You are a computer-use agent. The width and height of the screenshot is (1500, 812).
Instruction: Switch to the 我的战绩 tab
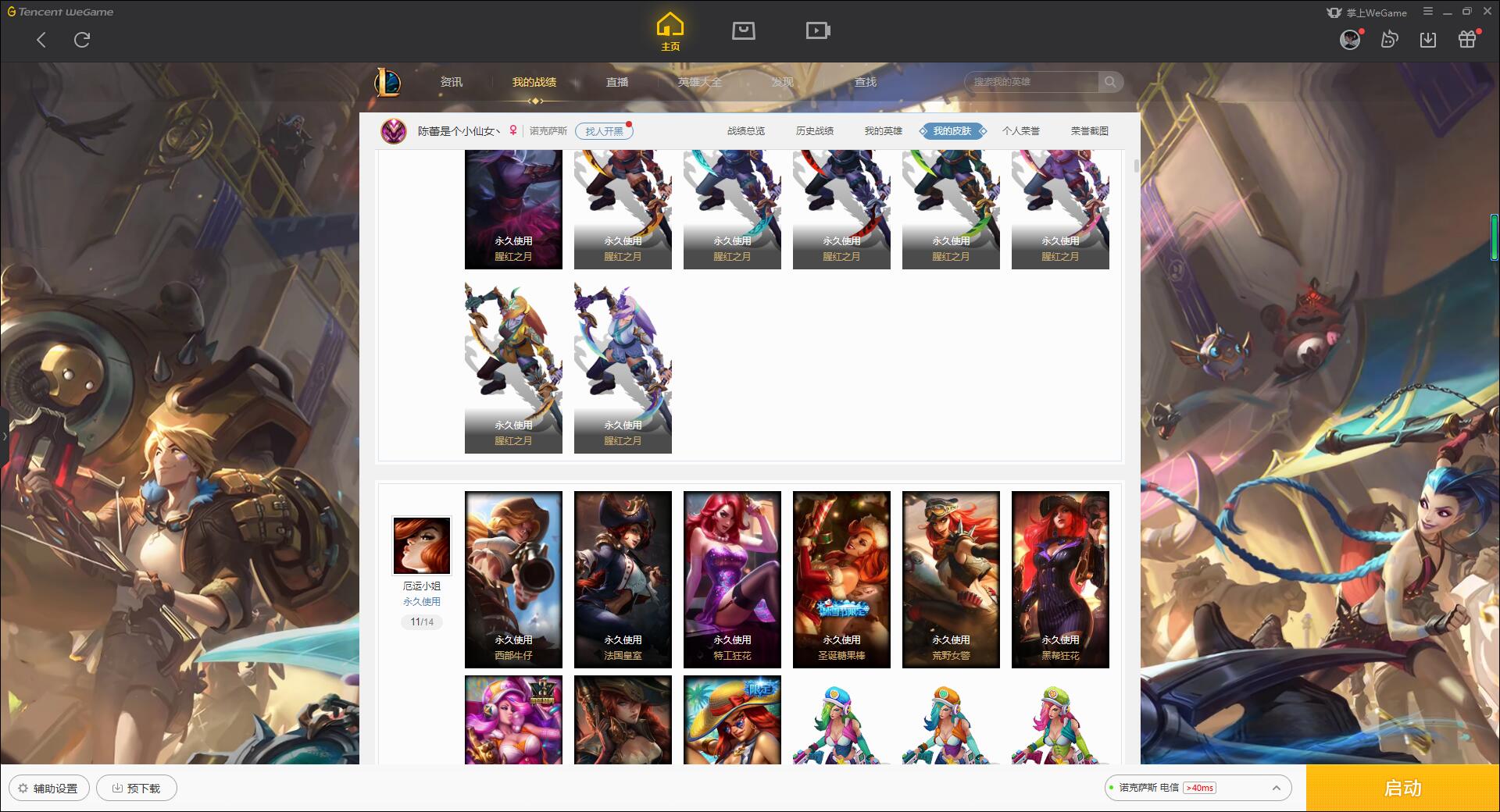534,82
